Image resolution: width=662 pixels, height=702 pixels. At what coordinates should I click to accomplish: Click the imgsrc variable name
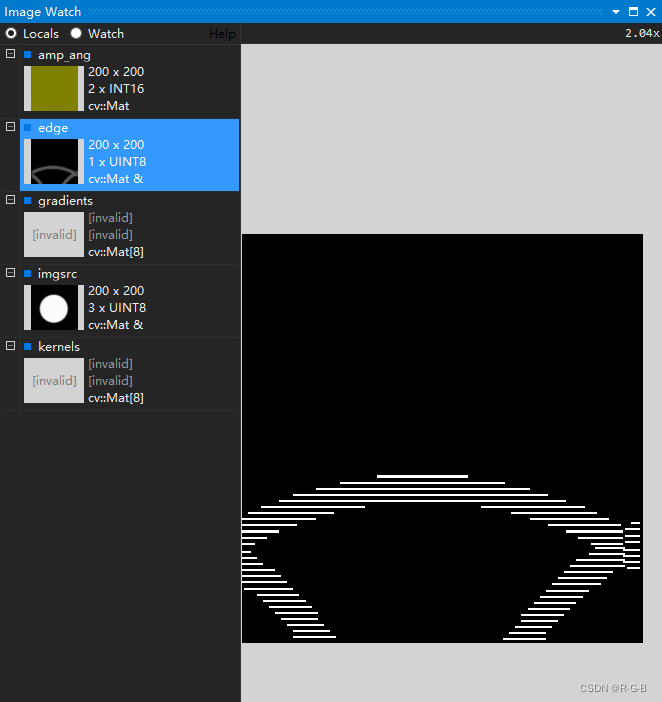(57, 274)
